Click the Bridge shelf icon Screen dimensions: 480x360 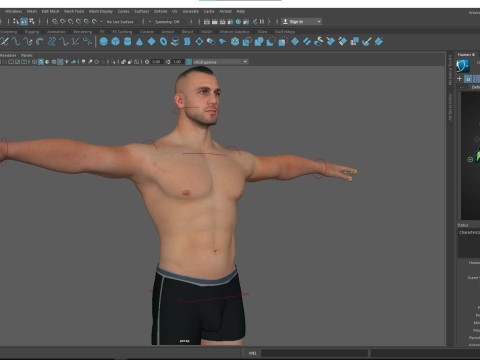point(307,42)
